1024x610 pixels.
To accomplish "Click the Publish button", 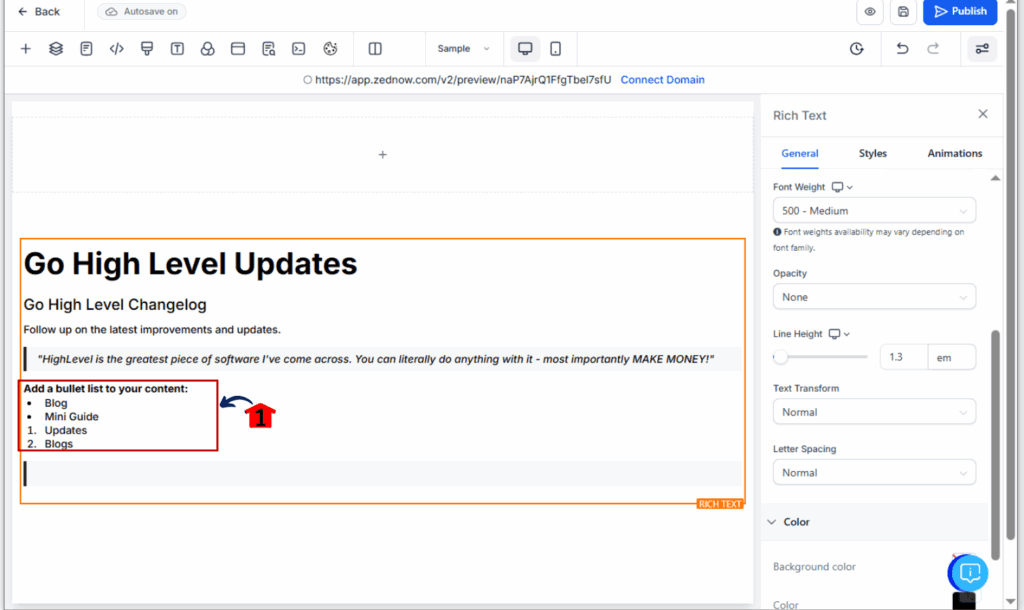I will (960, 12).
